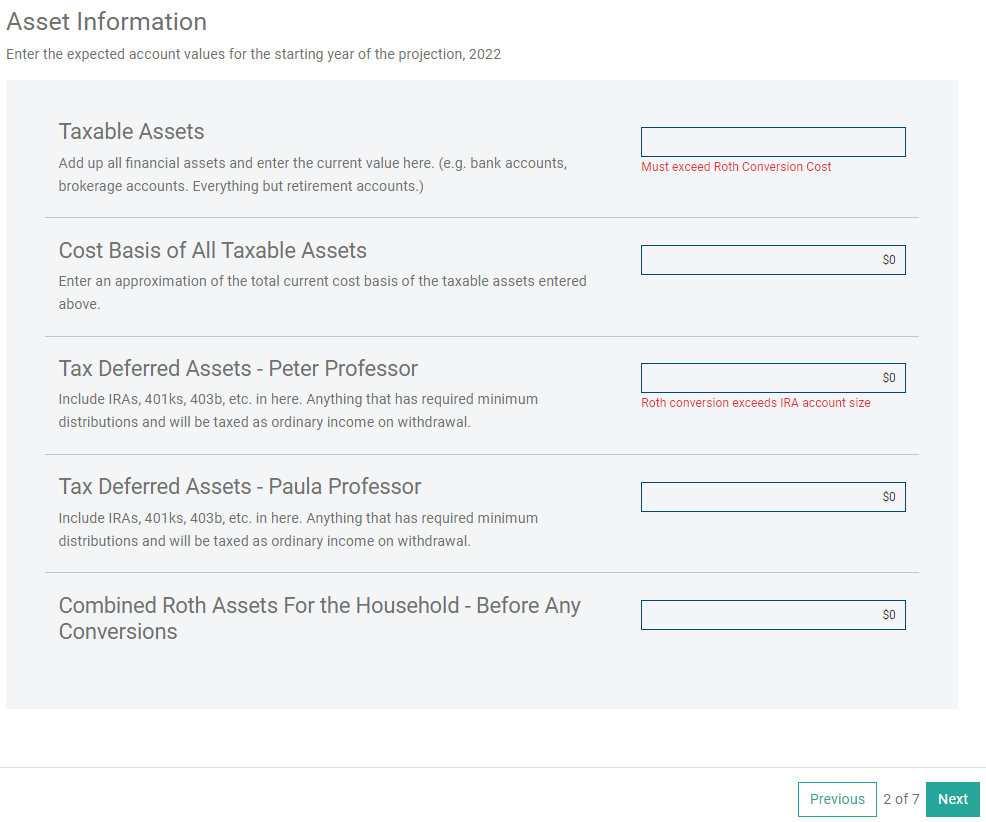Click the Paula Professor tax deferred assets field
This screenshot has width=986, height=822.
click(772, 497)
